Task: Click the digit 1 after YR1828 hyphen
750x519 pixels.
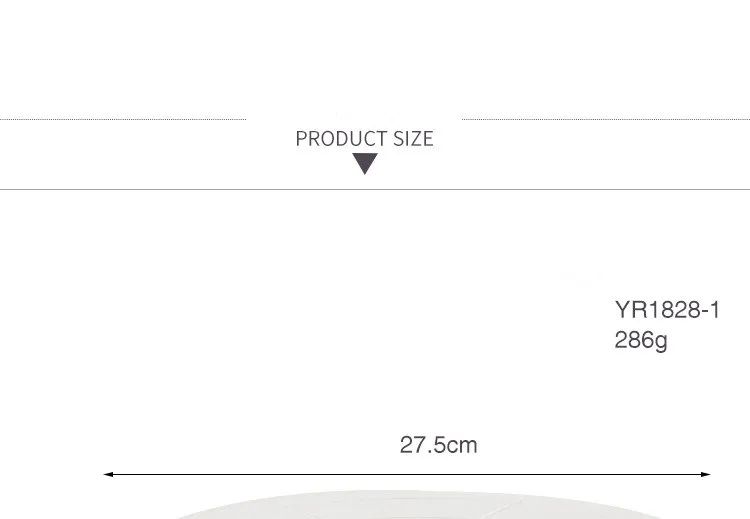Action: pos(714,310)
